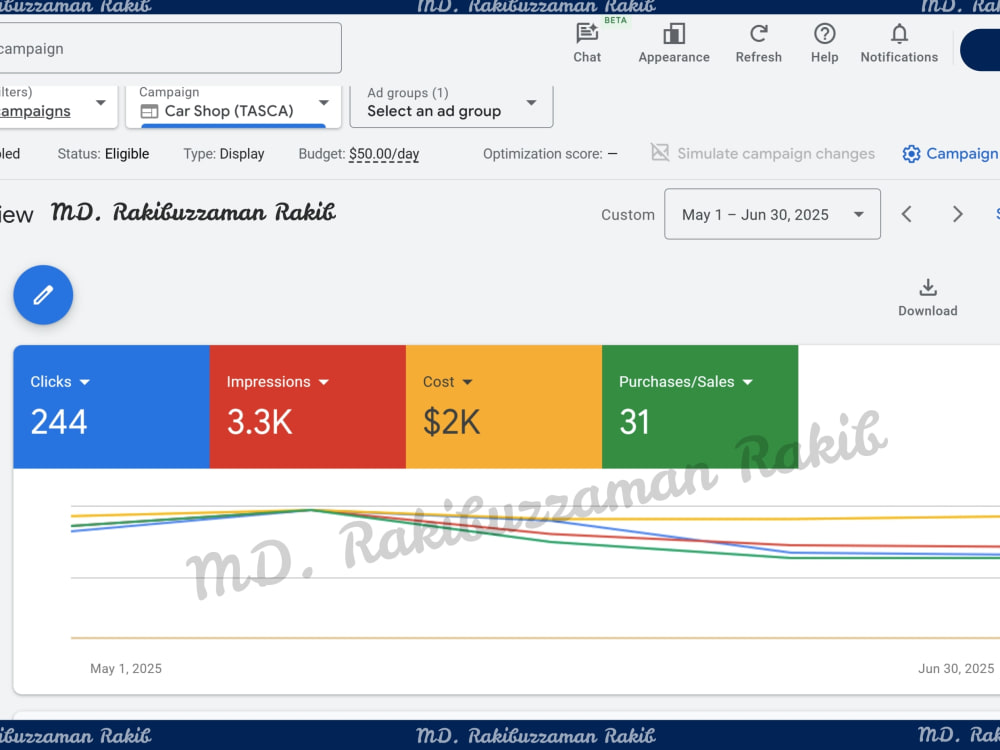Select the green Purchases/Sales 31 card
Screen dimensions: 1000x750
[x=700, y=407]
